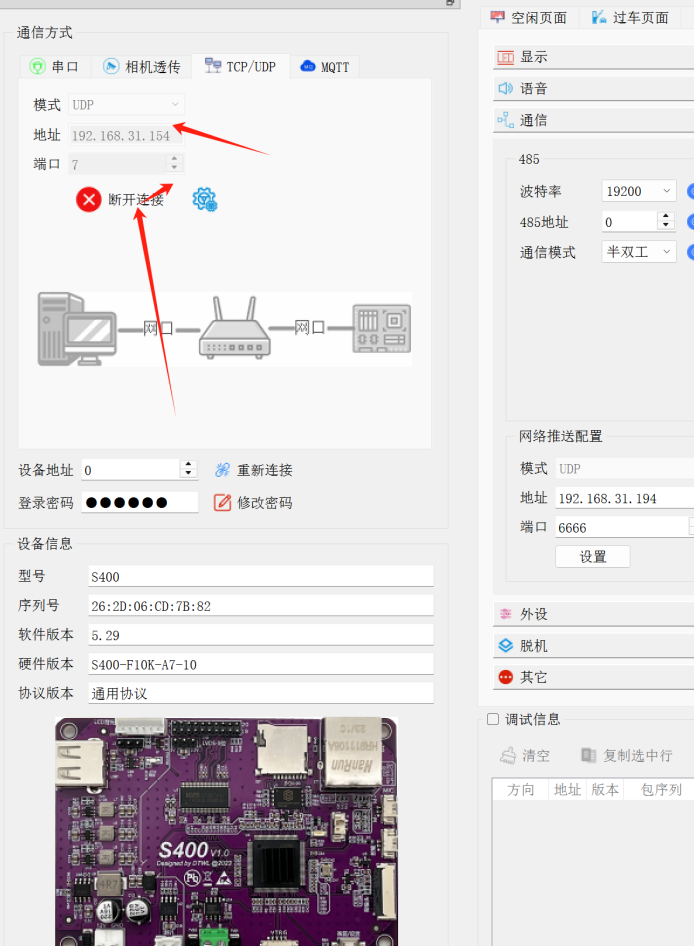Click the 串口 tab green icon
The width and height of the screenshot is (694, 946).
pyautogui.click(x=37, y=66)
